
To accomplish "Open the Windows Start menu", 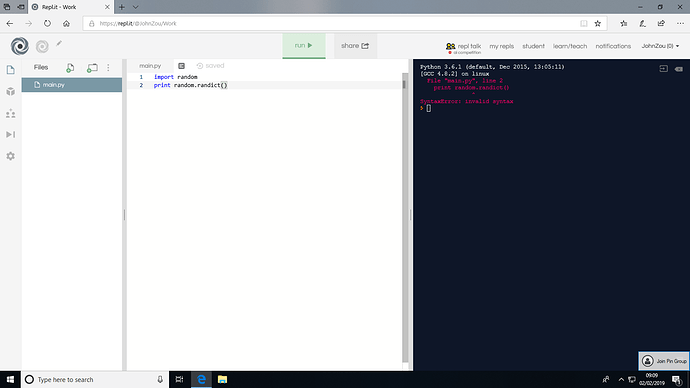I will [x=10, y=379].
